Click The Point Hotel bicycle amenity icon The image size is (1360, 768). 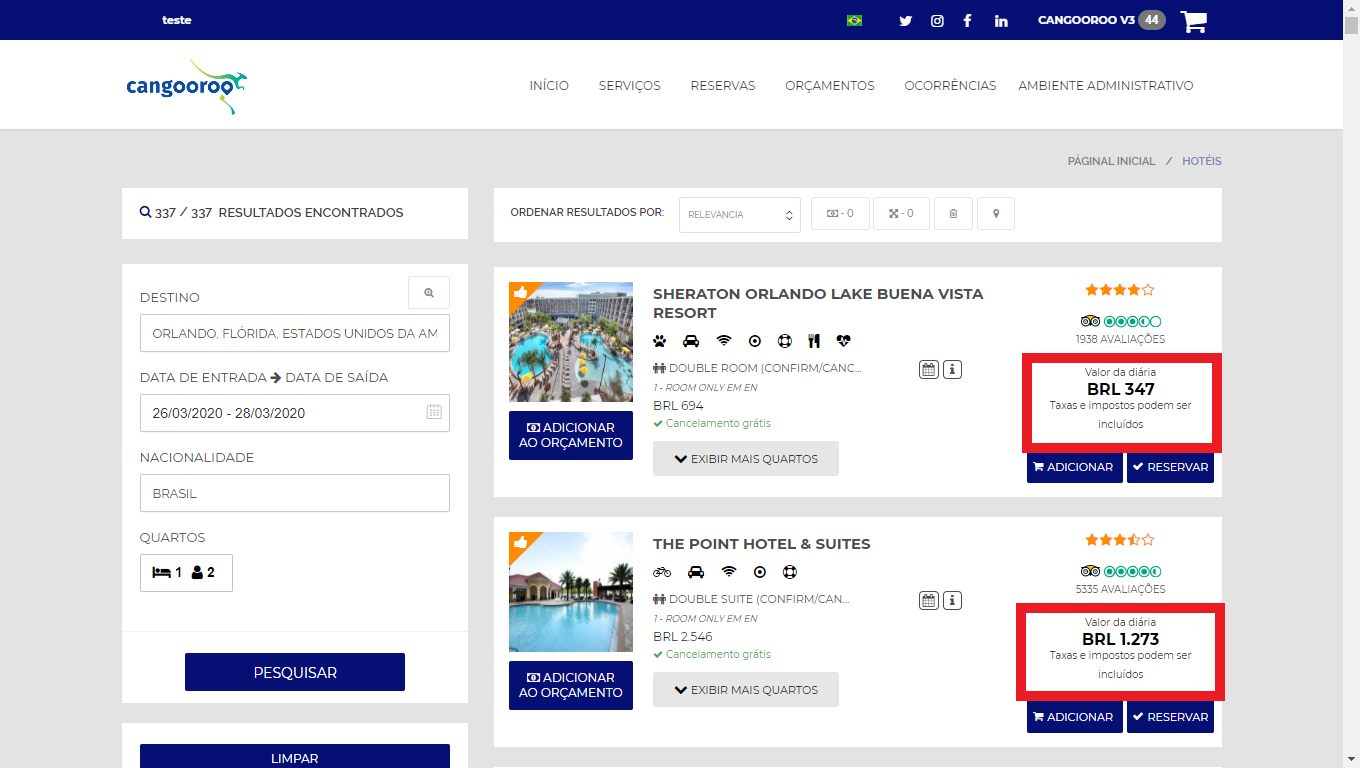point(662,572)
